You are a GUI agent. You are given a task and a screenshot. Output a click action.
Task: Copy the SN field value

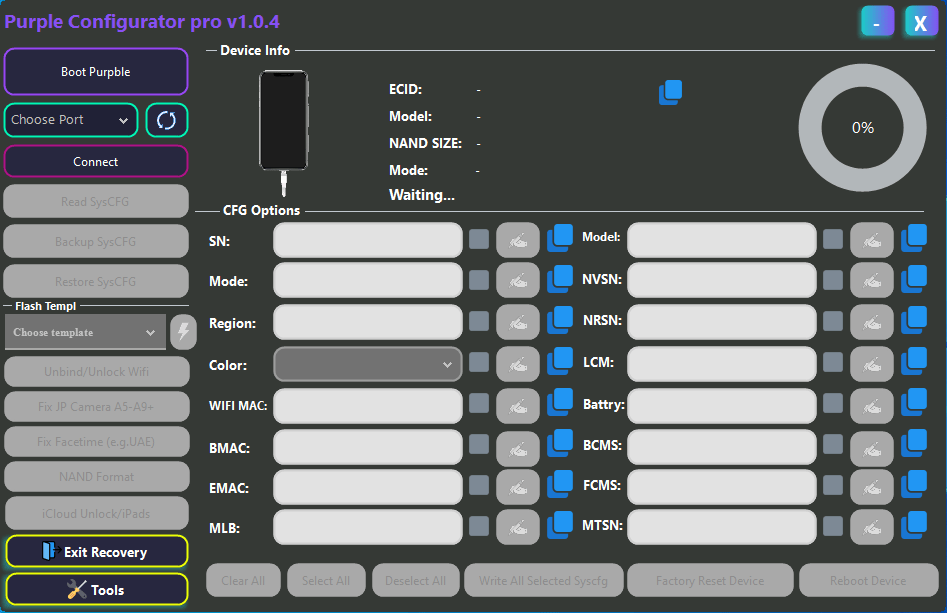click(560, 239)
